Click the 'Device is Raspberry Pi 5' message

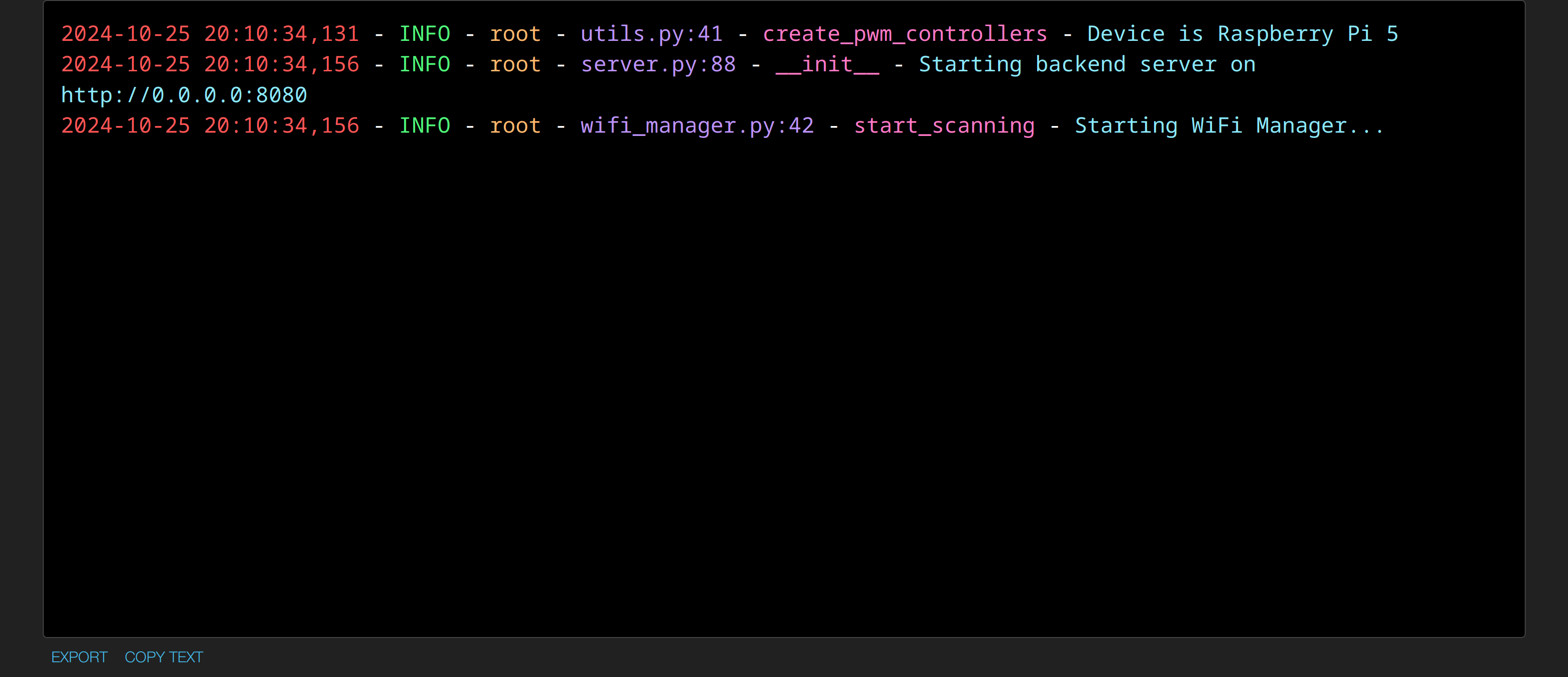click(x=1242, y=34)
